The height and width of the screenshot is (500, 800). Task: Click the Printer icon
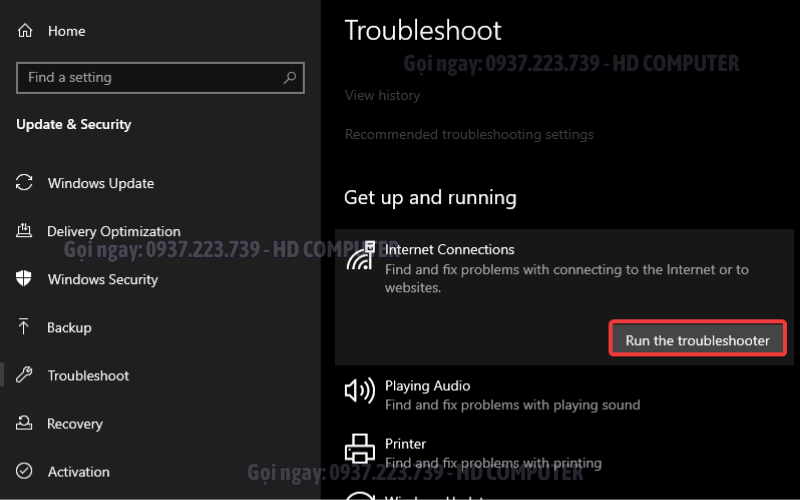coord(360,448)
